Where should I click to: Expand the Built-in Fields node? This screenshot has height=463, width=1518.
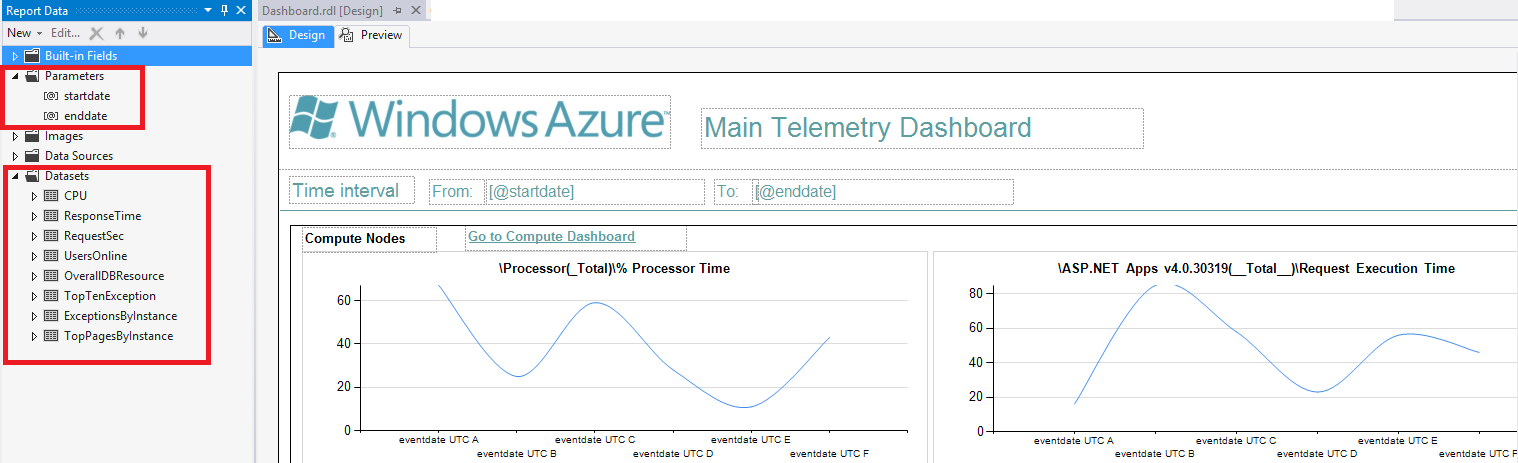15,56
